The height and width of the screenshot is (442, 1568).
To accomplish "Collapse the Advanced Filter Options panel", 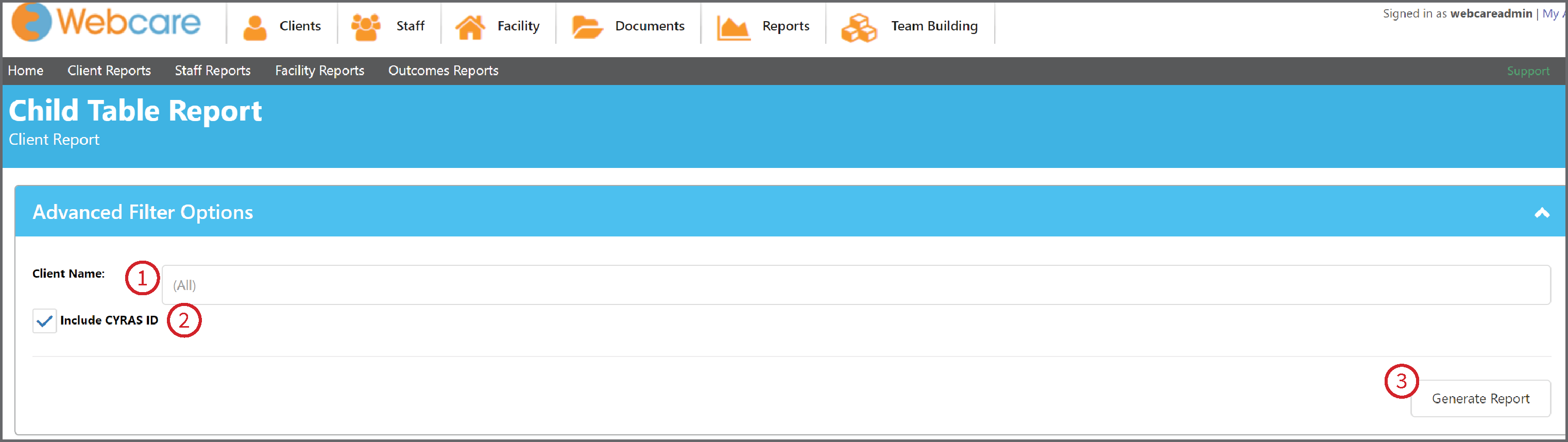I will (1541, 212).
